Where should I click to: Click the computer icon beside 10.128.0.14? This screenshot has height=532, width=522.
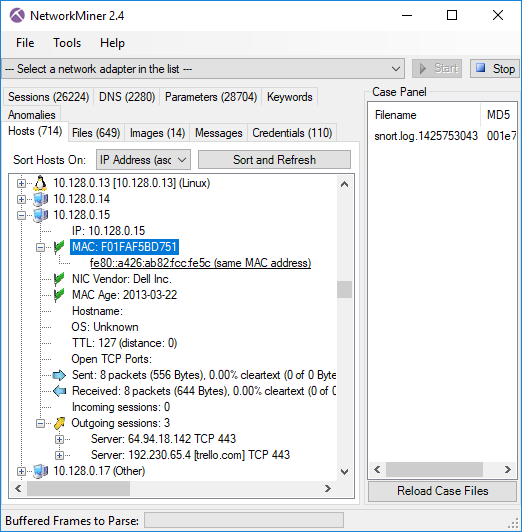click(x=40, y=199)
